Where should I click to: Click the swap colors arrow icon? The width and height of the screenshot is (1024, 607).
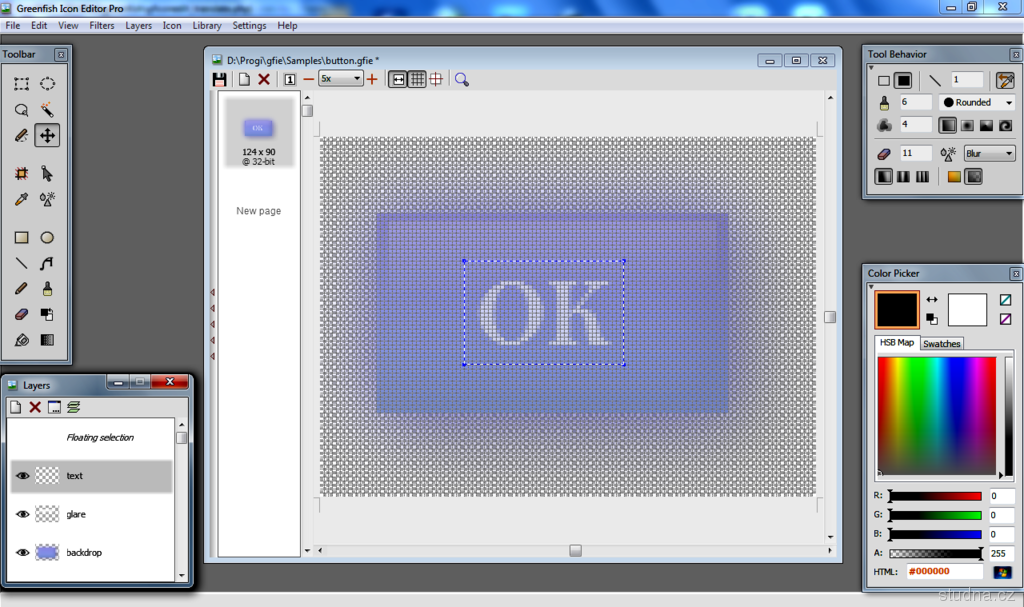(x=932, y=299)
